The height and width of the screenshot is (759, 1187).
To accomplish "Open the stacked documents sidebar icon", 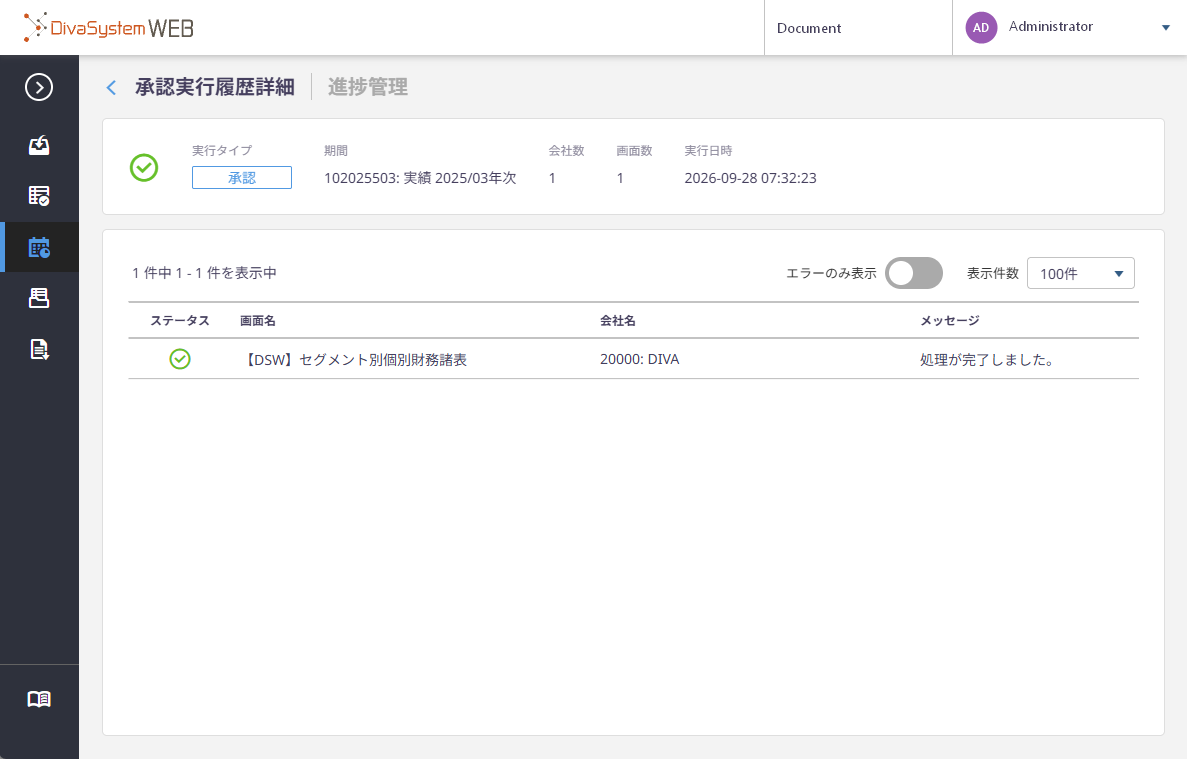I will tap(39, 298).
